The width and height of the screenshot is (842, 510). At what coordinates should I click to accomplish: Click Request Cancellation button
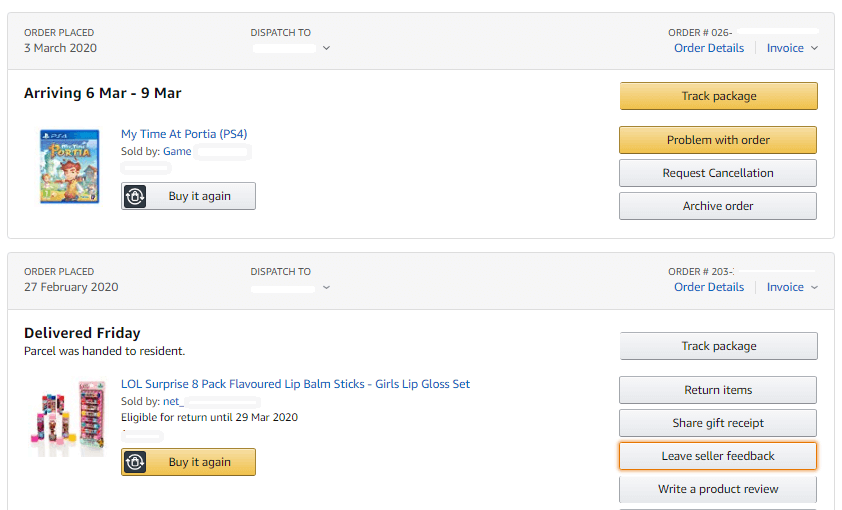(x=718, y=173)
